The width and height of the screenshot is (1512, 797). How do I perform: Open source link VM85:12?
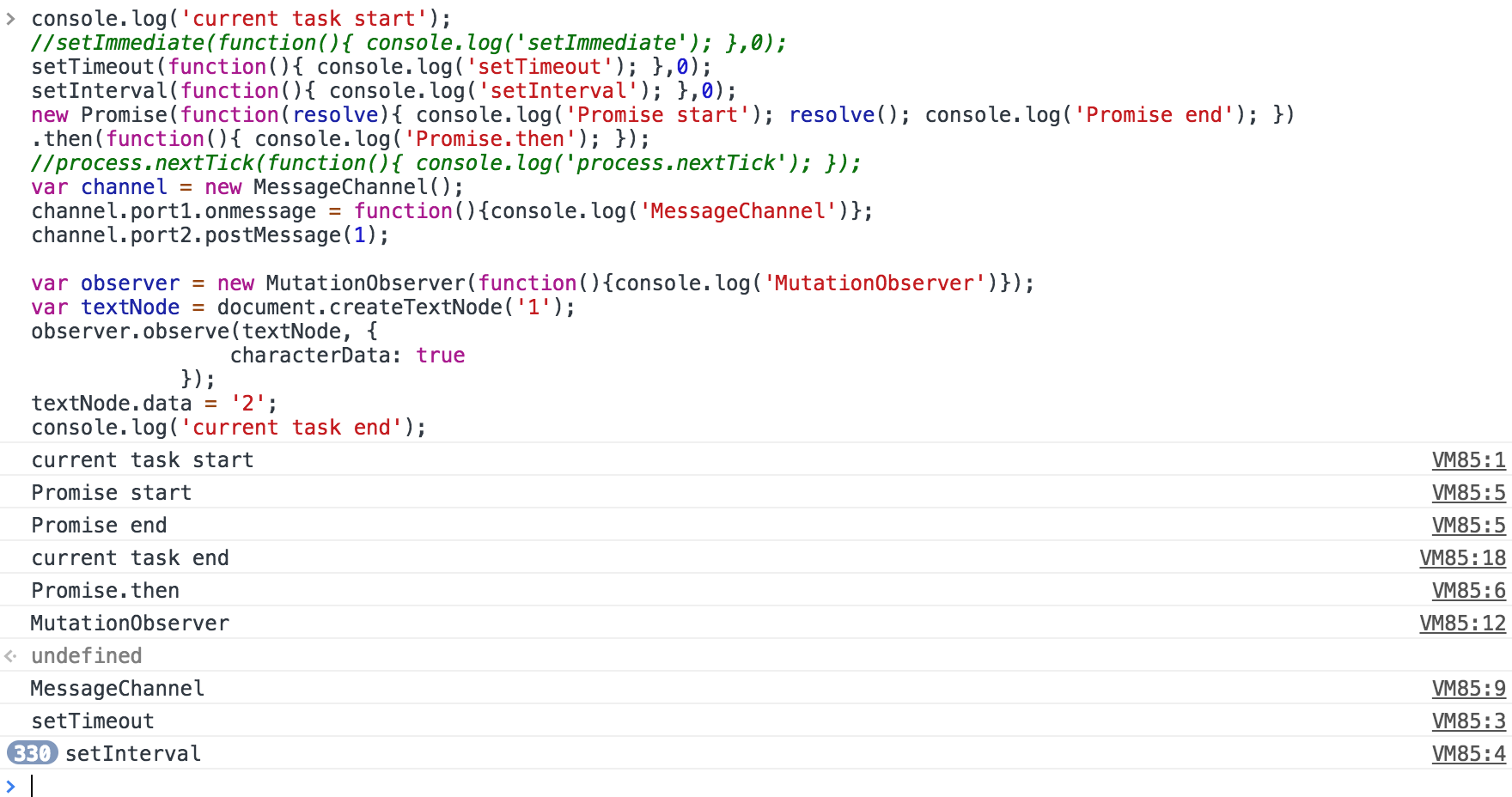click(x=1462, y=624)
